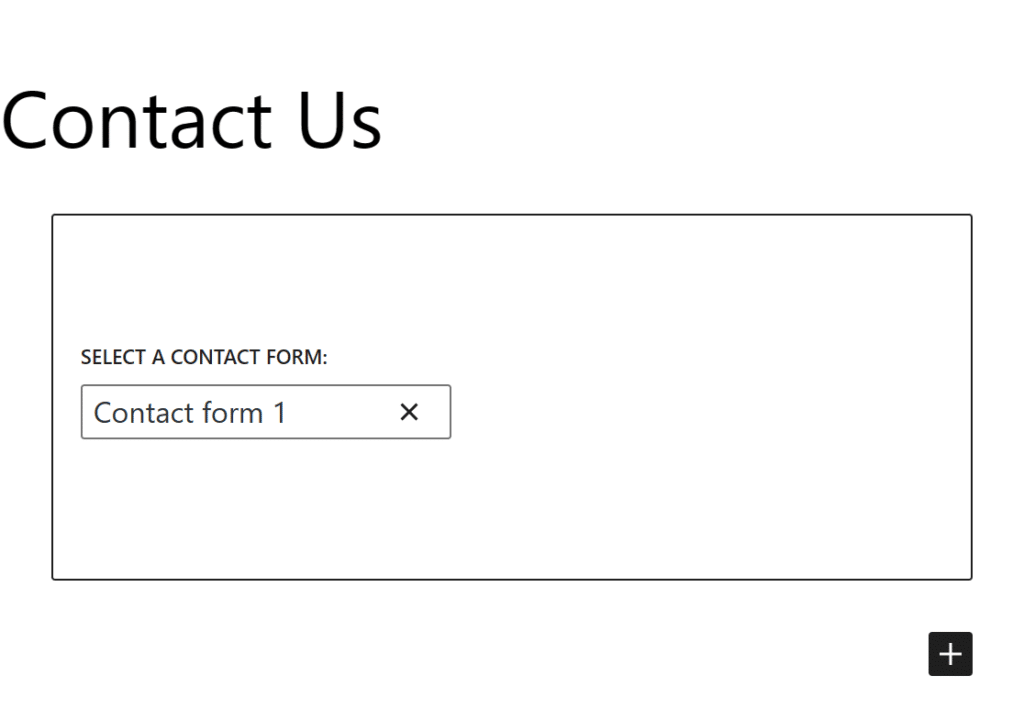Select the SELECT A CONTACT FORM label
The height and width of the screenshot is (709, 1024).
click(x=205, y=357)
